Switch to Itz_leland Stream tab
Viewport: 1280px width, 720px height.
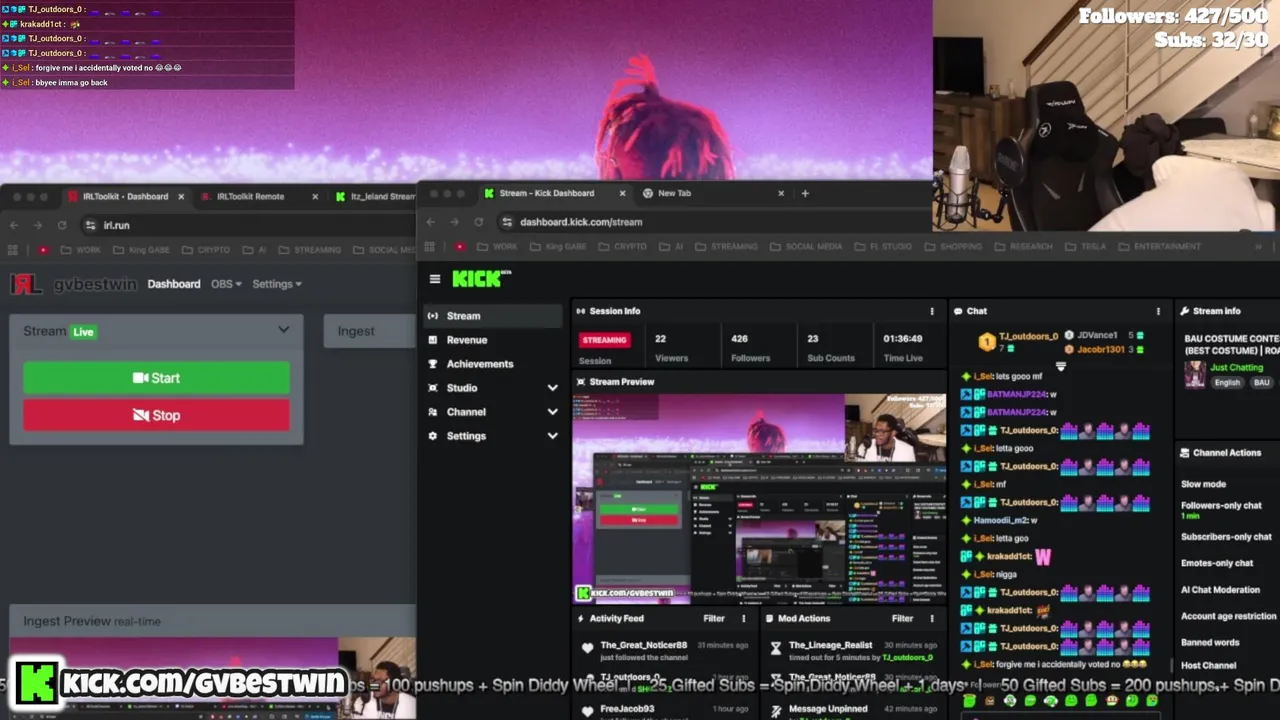click(x=375, y=197)
